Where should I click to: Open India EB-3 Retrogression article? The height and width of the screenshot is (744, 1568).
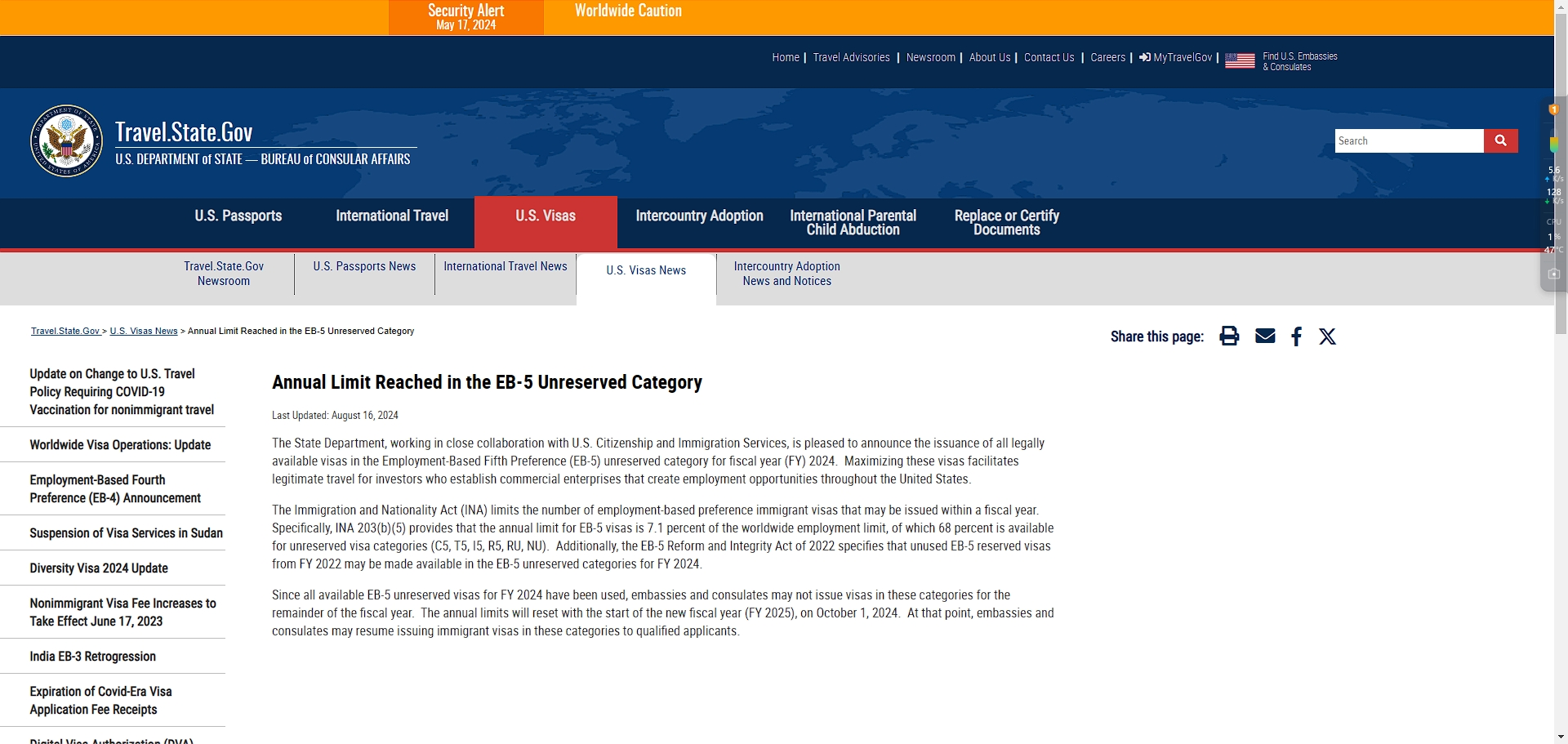click(x=92, y=657)
